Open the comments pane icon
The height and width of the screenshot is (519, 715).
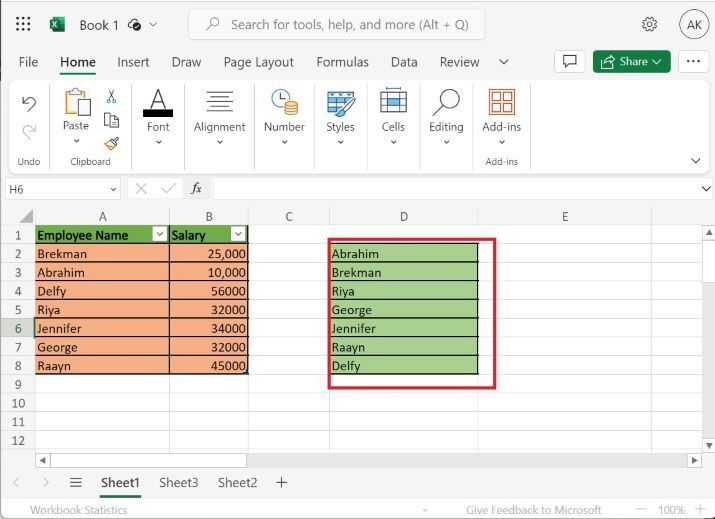(570, 62)
